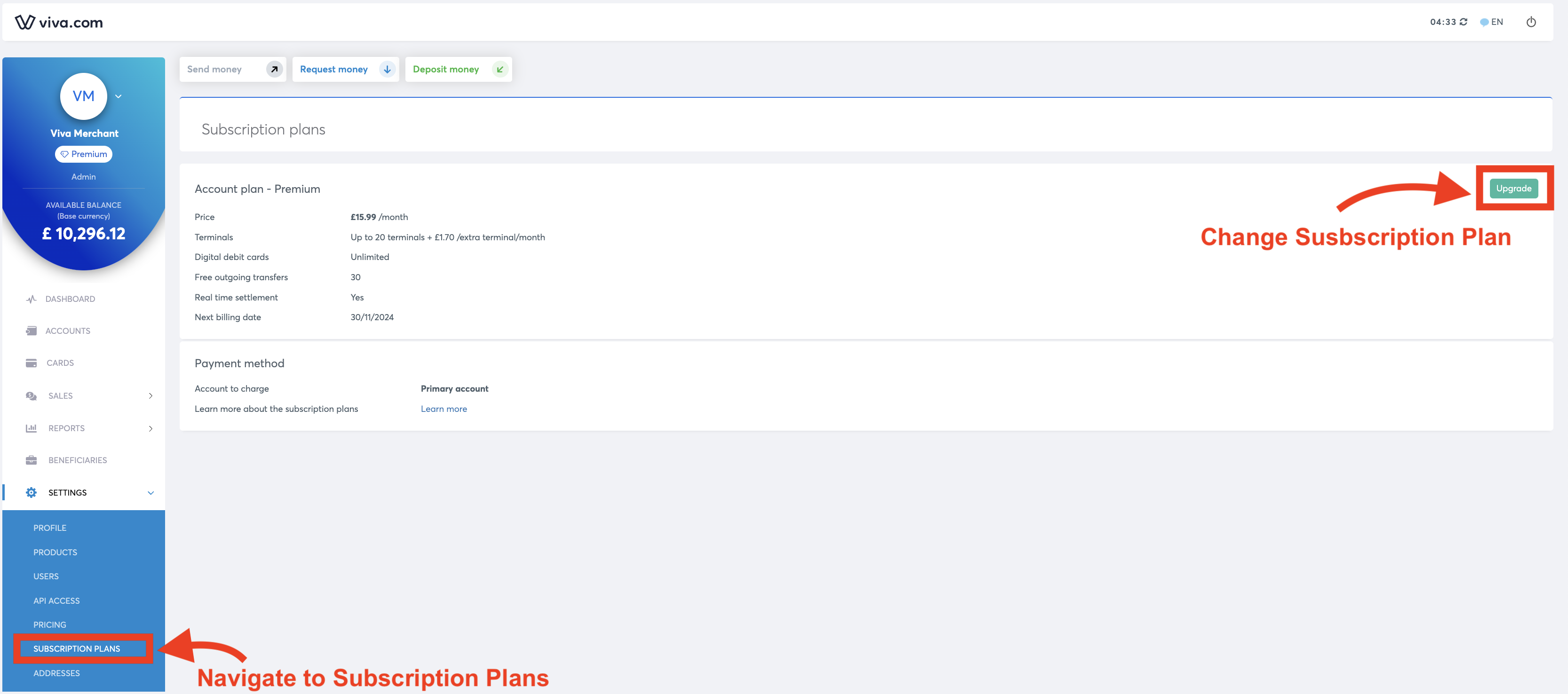Image resolution: width=1568 pixels, height=694 pixels.
Task: Click the Profile settings menu item
Action: [51, 528]
